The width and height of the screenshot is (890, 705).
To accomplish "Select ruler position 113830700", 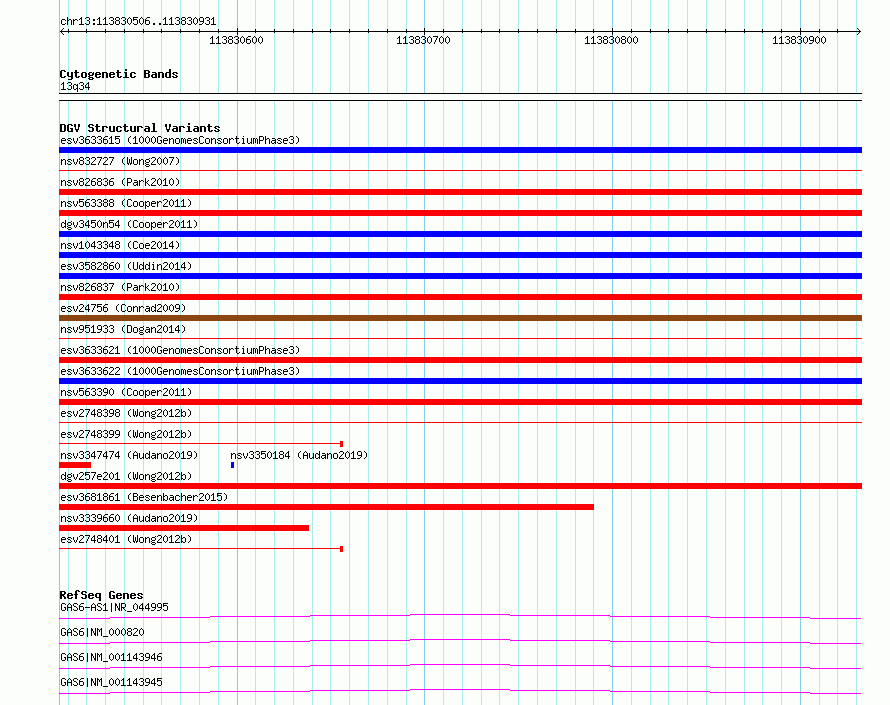I will coord(423,40).
